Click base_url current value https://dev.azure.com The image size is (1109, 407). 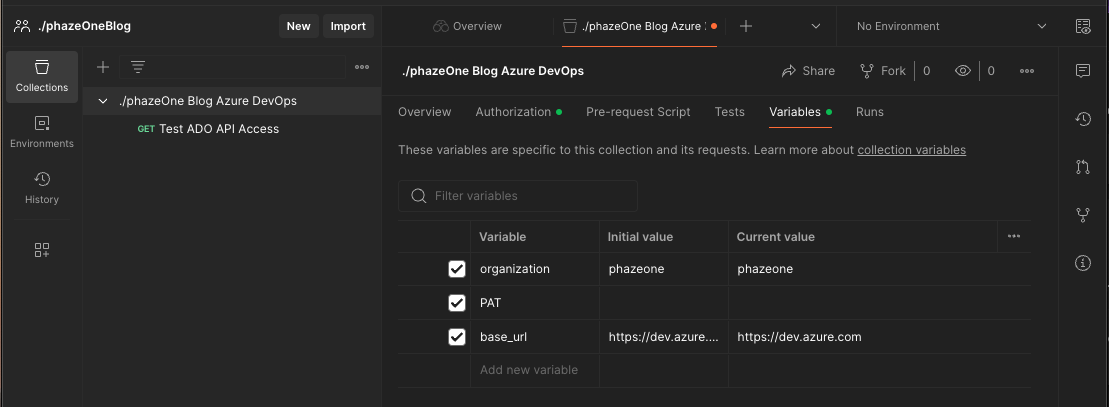(x=799, y=337)
